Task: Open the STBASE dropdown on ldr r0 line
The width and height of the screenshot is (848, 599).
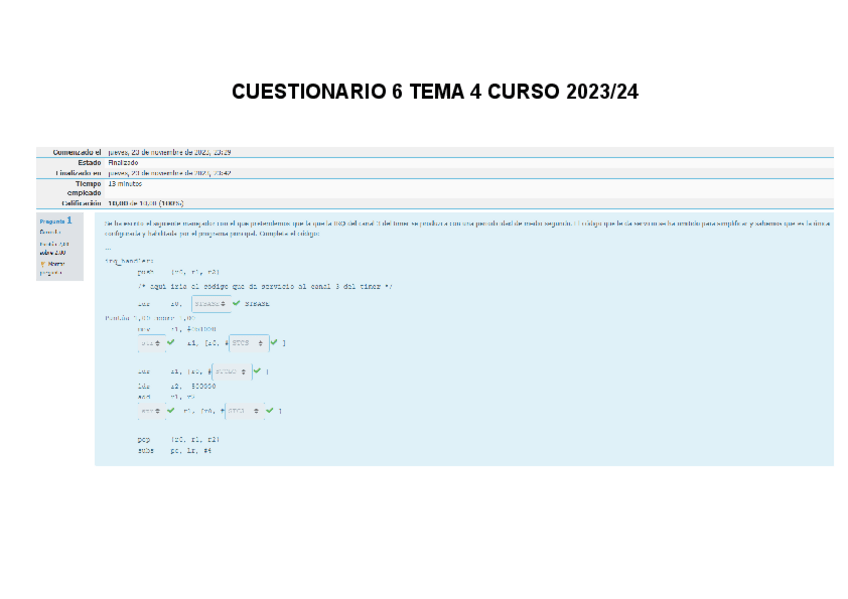Action: (x=209, y=304)
